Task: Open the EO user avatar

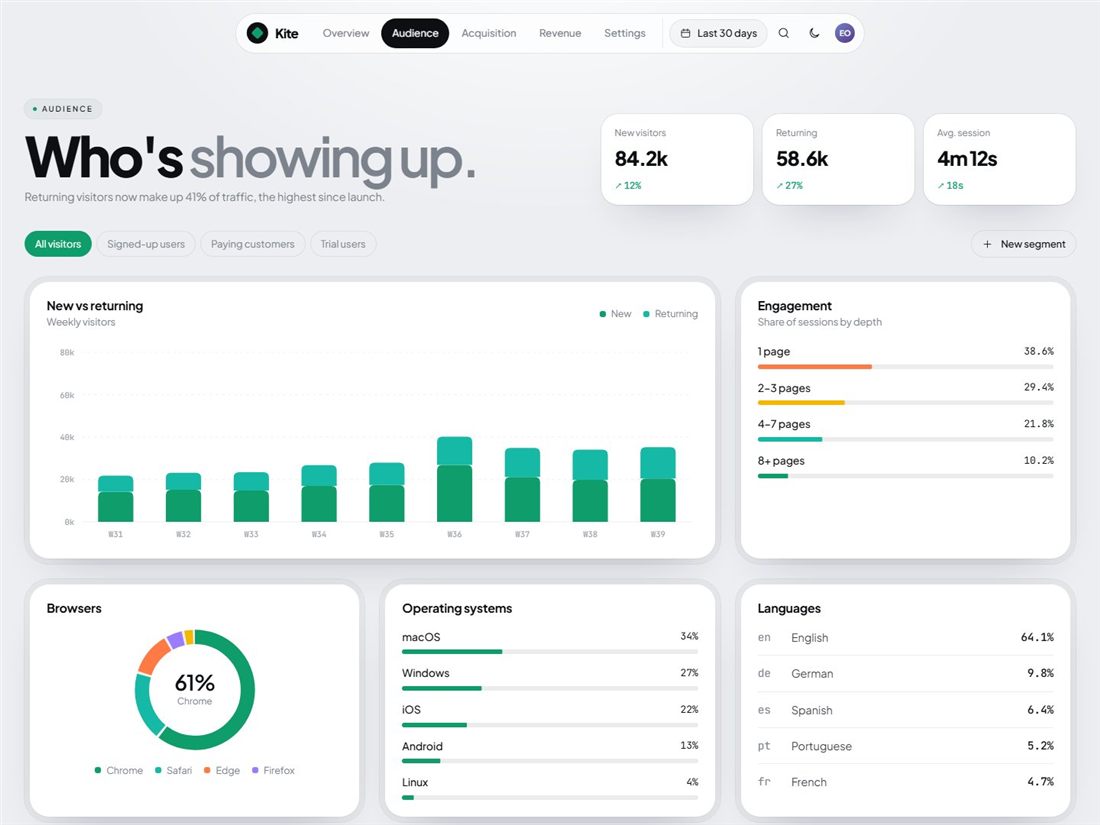Action: point(845,33)
